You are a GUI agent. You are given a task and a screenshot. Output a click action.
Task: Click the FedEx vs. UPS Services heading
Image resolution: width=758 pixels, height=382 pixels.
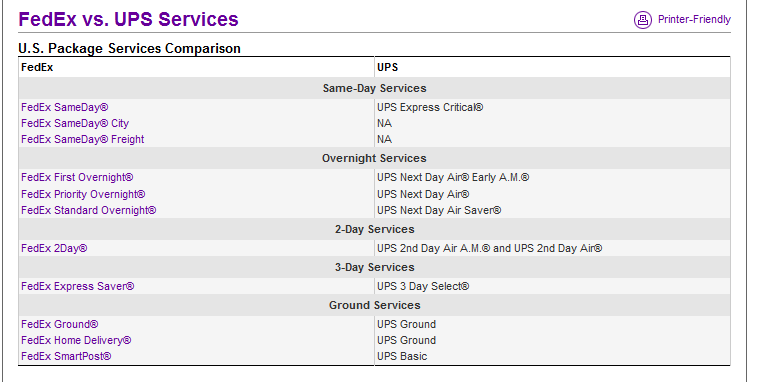[x=129, y=19]
